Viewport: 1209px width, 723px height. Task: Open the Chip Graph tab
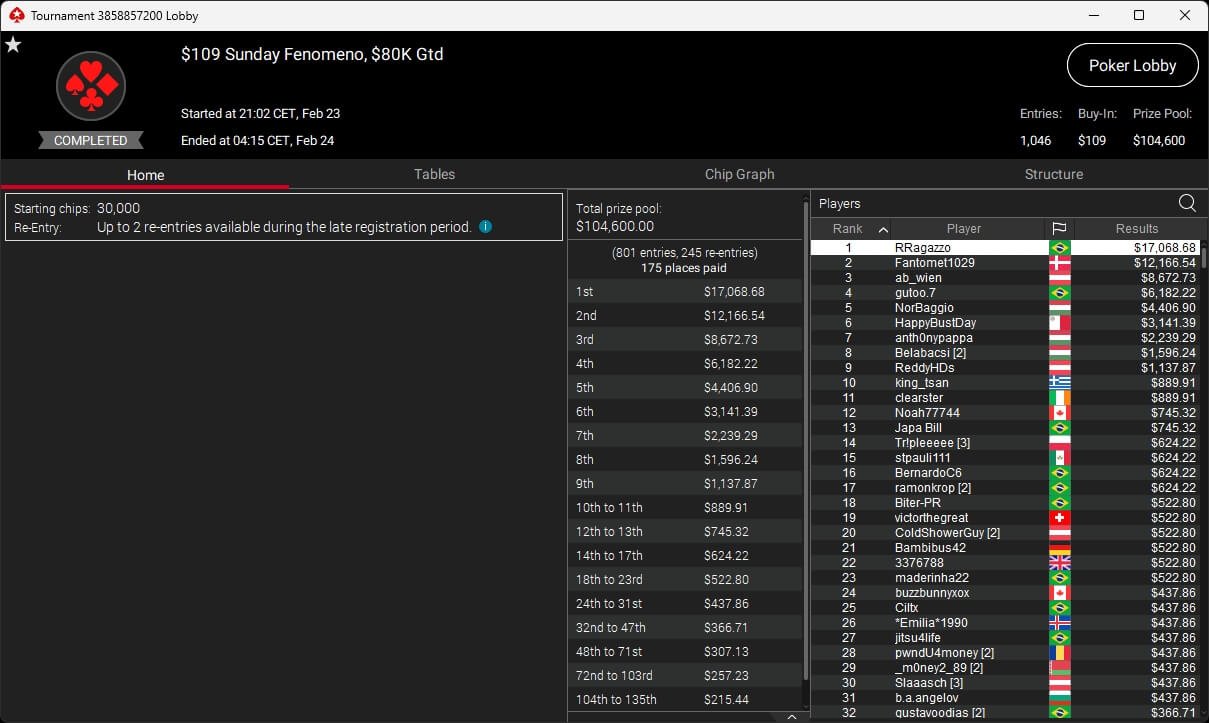[x=739, y=174]
